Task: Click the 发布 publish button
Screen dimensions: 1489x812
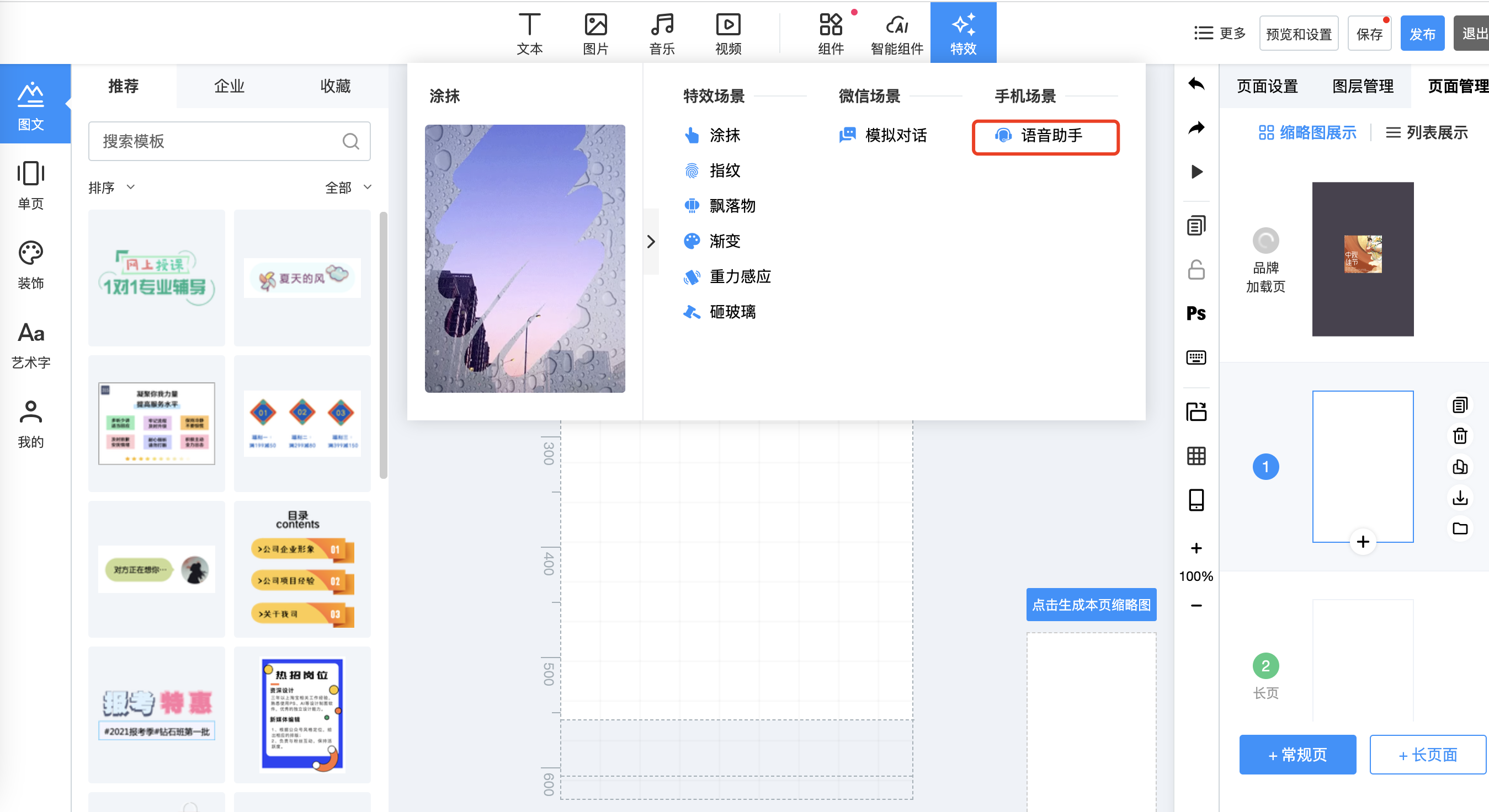Action: pos(1422,34)
